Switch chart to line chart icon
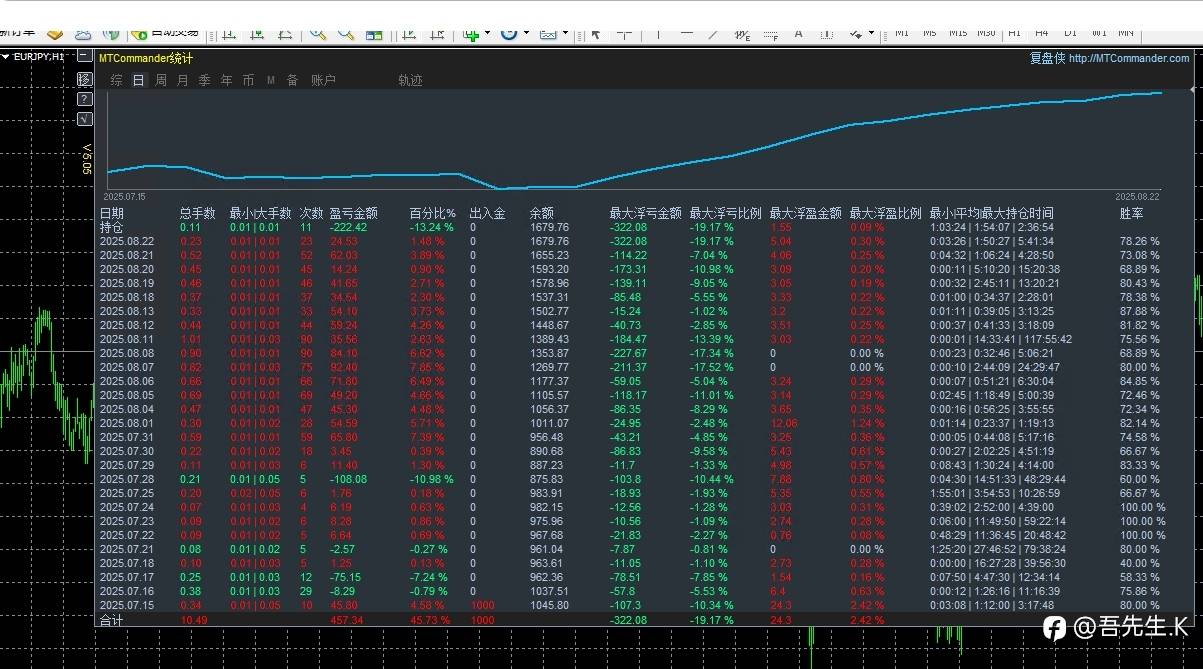The image size is (1203, 669). [285, 33]
